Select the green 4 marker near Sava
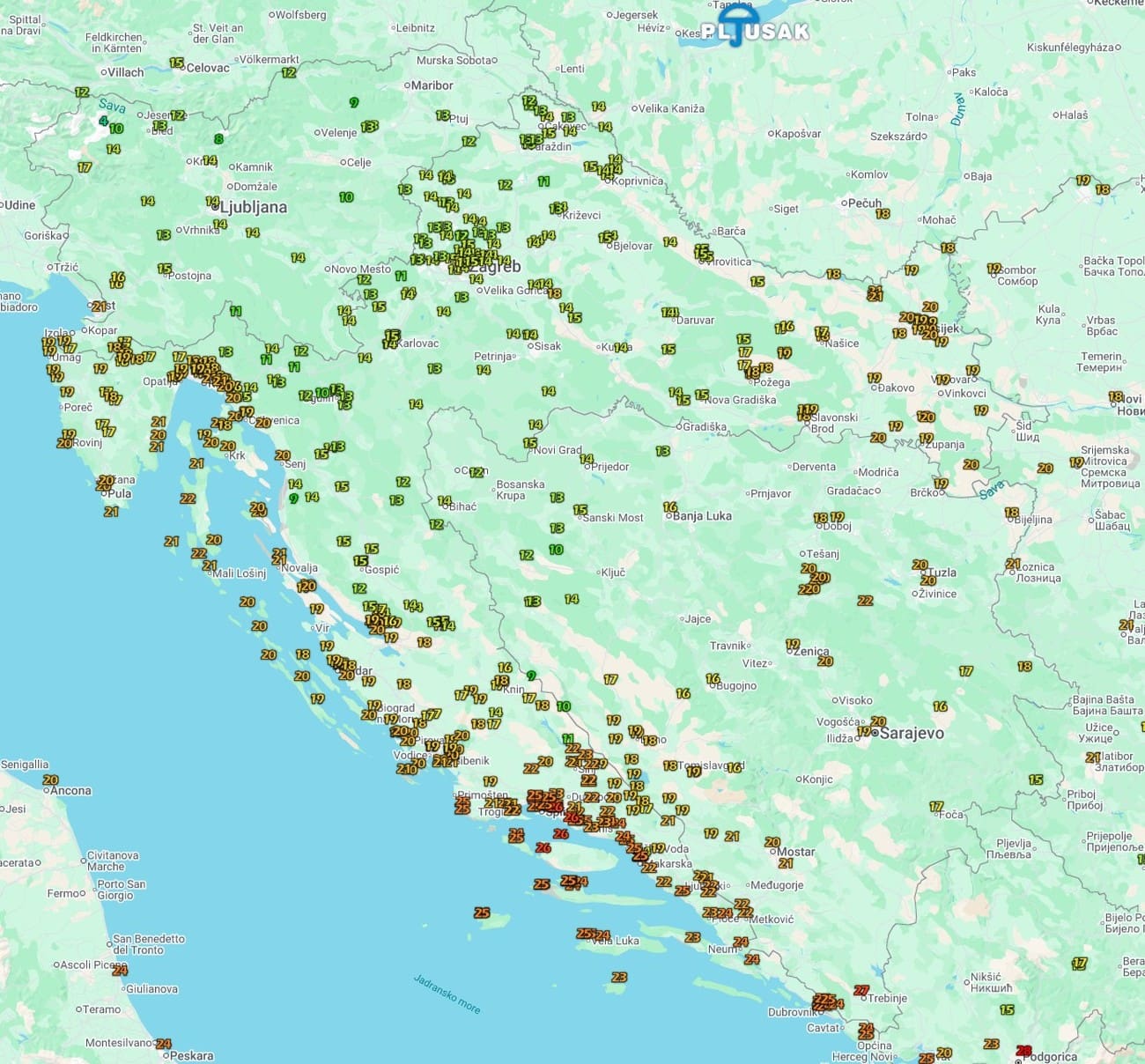1145x1064 pixels. coord(104,122)
